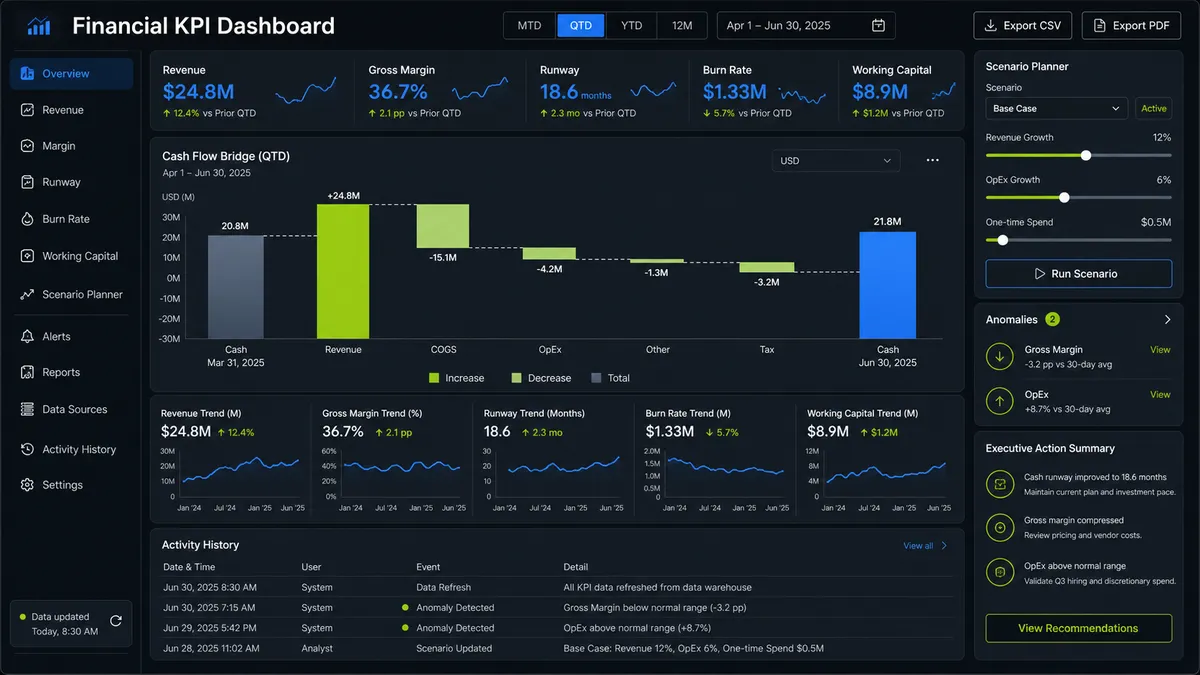Click the Anomalies count badge
The height and width of the screenshot is (675, 1200).
pyautogui.click(x=1052, y=319)
